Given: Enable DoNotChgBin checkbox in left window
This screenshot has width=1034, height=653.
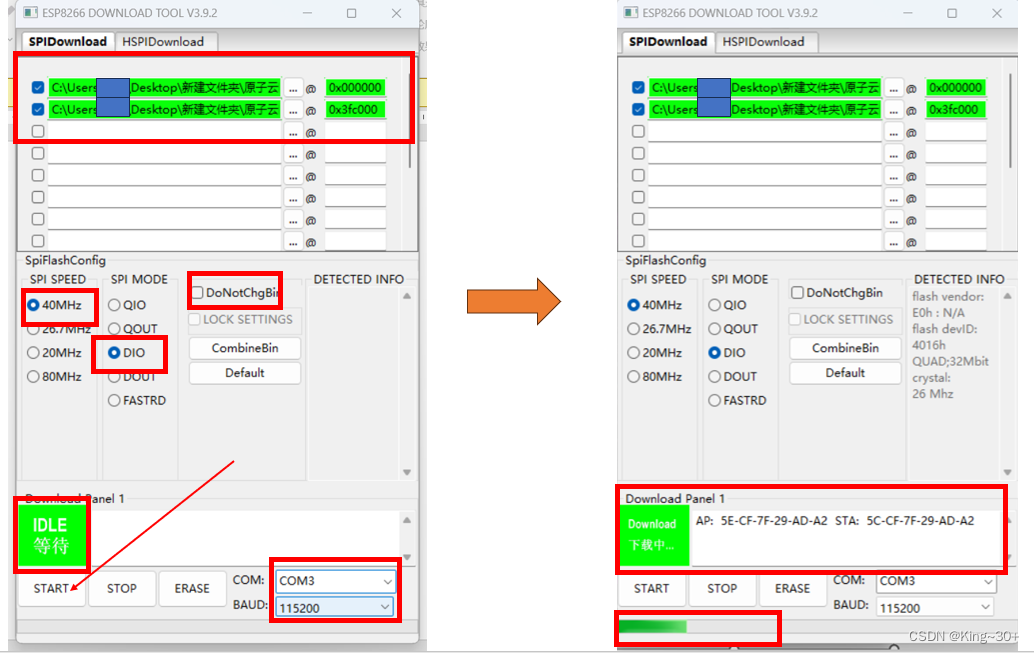Looking at the screenshot, I should 197,292.
